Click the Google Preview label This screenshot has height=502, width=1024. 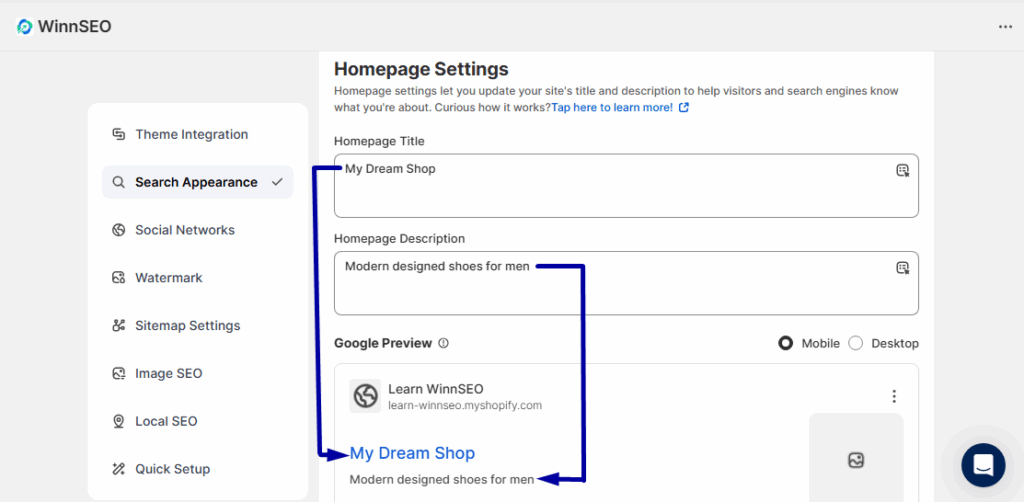click(x=383, y=343)
